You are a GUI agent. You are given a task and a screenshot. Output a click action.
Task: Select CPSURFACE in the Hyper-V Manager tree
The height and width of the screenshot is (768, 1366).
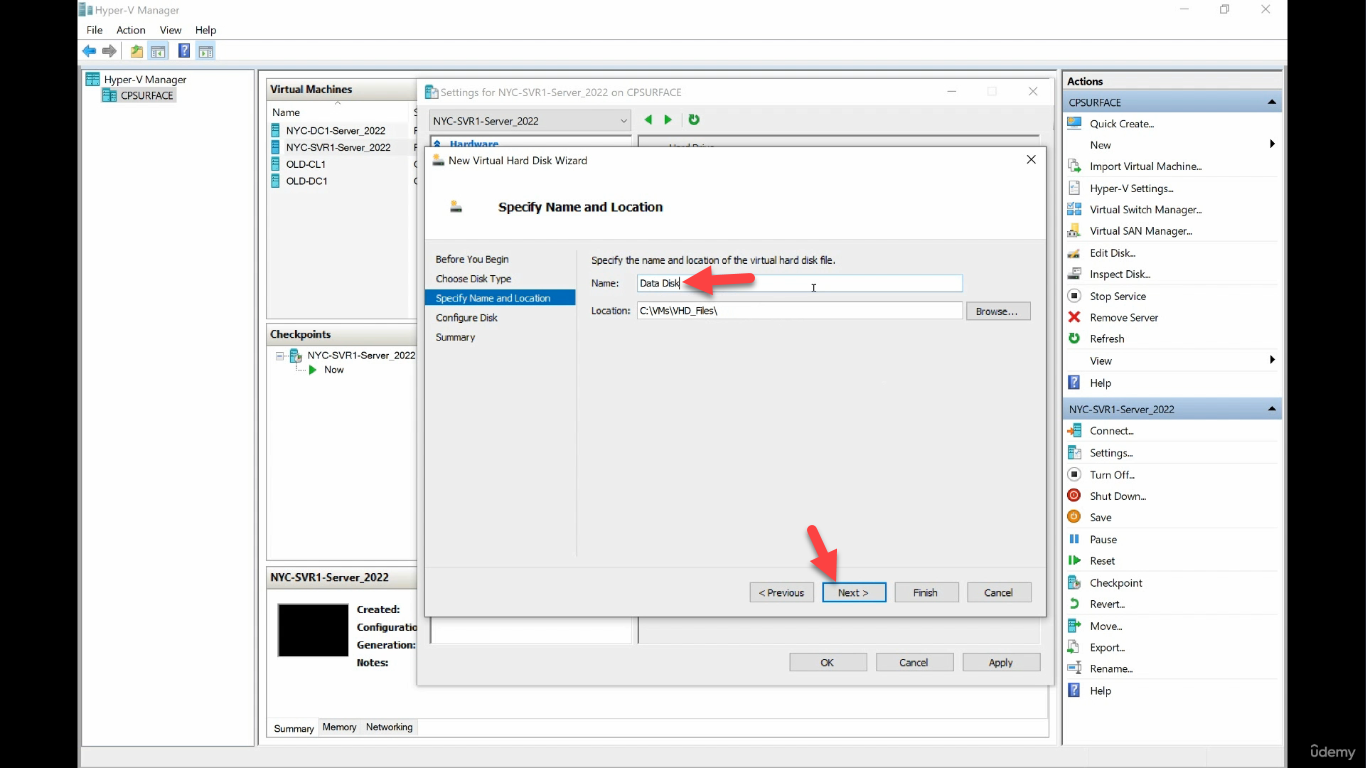[146, 96]
